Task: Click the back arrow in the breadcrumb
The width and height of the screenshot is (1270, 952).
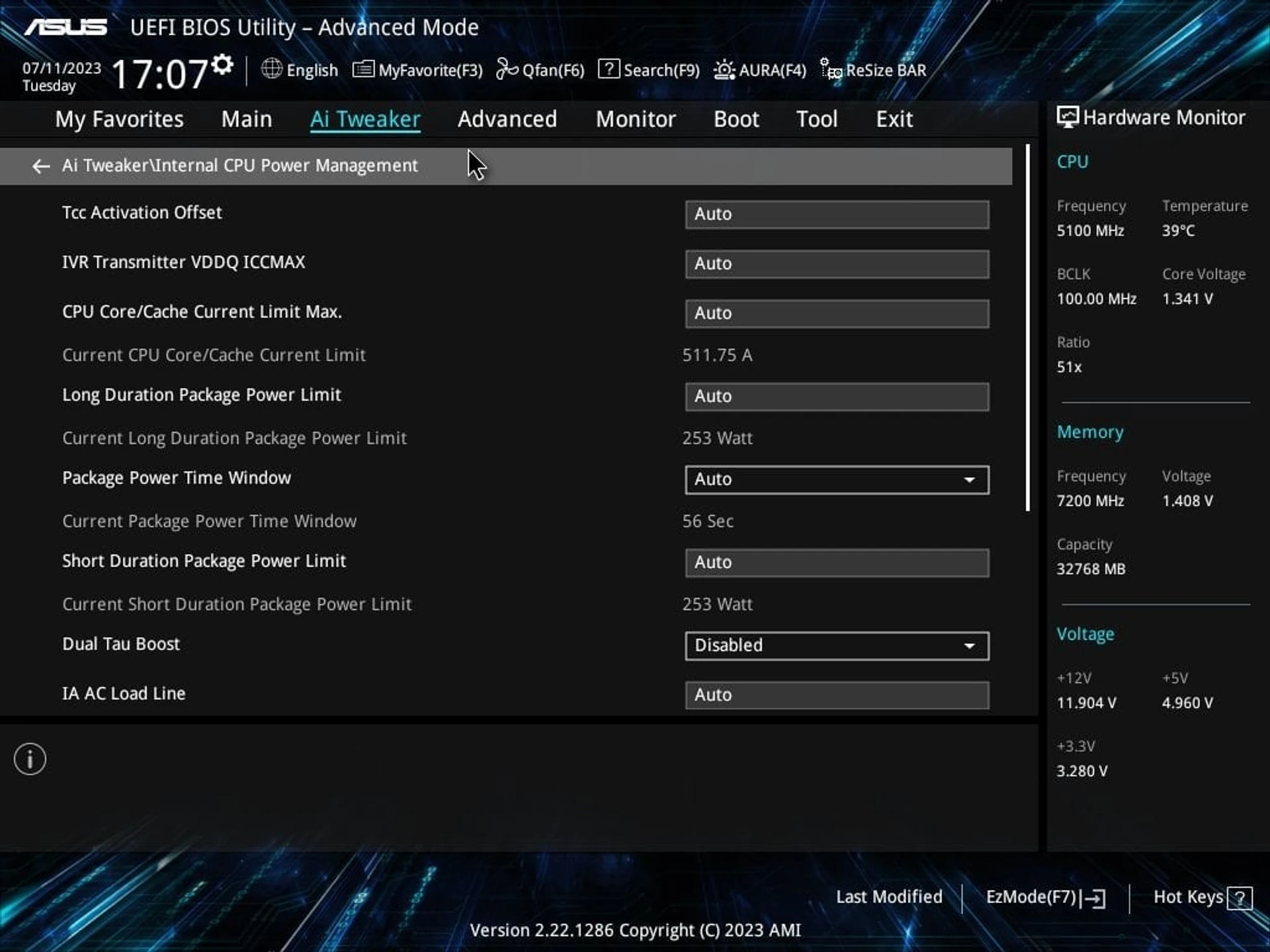Action: [x=41, y=166]
